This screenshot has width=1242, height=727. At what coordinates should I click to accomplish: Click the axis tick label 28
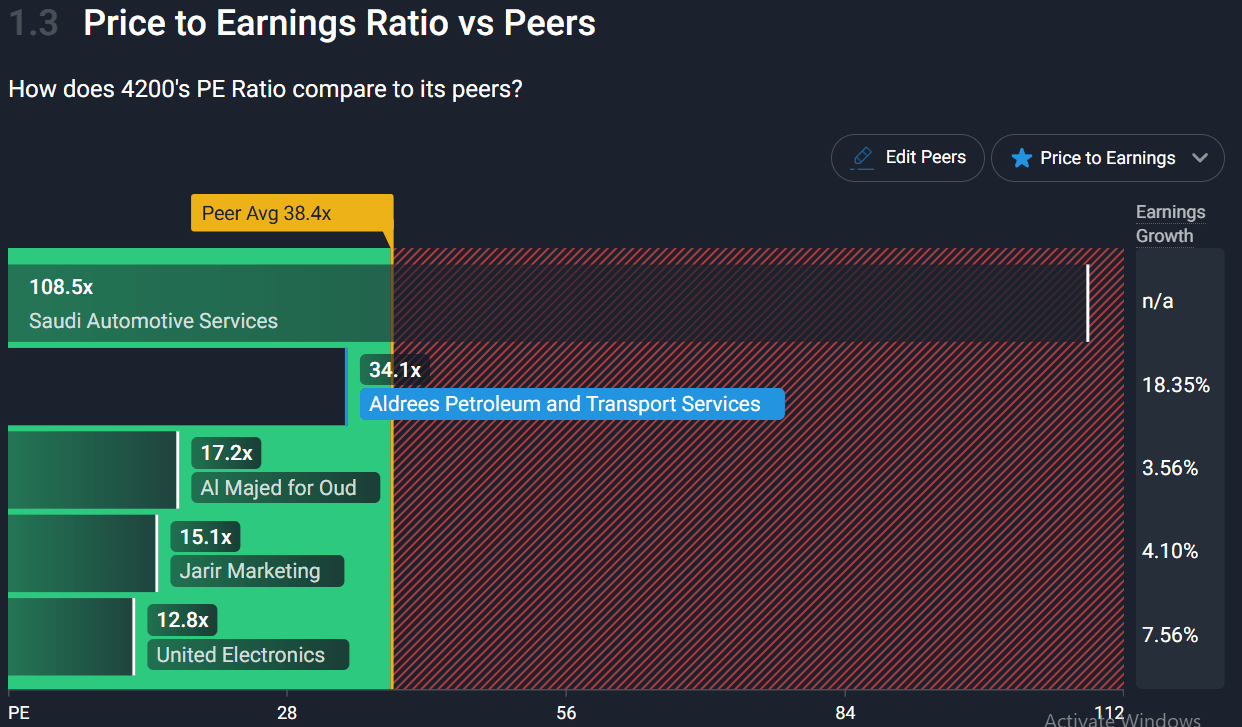coord(287,712)
